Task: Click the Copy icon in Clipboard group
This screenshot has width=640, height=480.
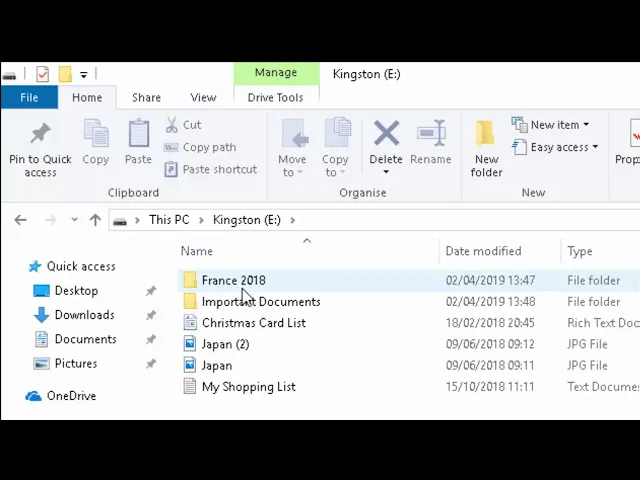Action: tap(96, 133)
